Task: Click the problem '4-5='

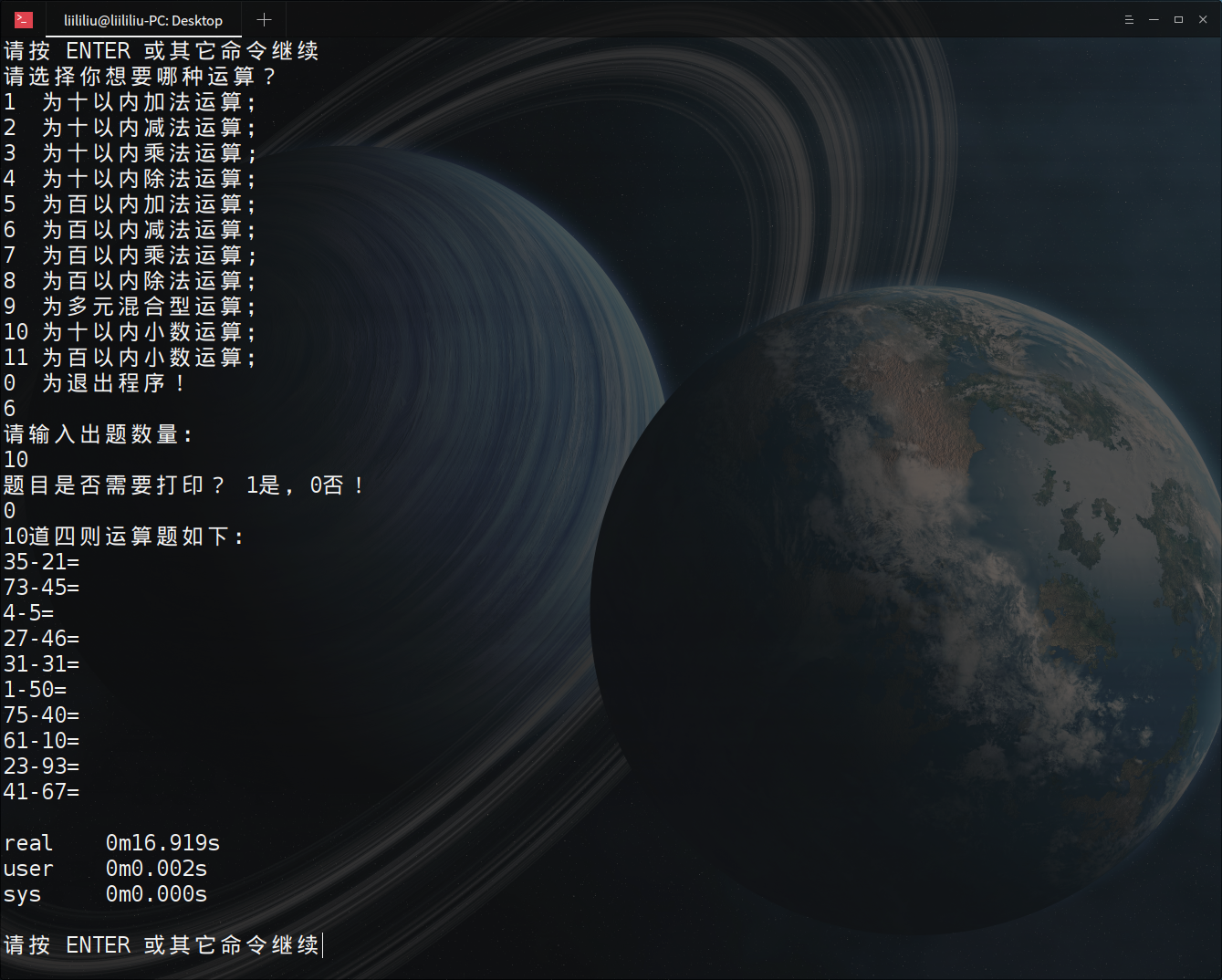Action: (x=28, y=613)
